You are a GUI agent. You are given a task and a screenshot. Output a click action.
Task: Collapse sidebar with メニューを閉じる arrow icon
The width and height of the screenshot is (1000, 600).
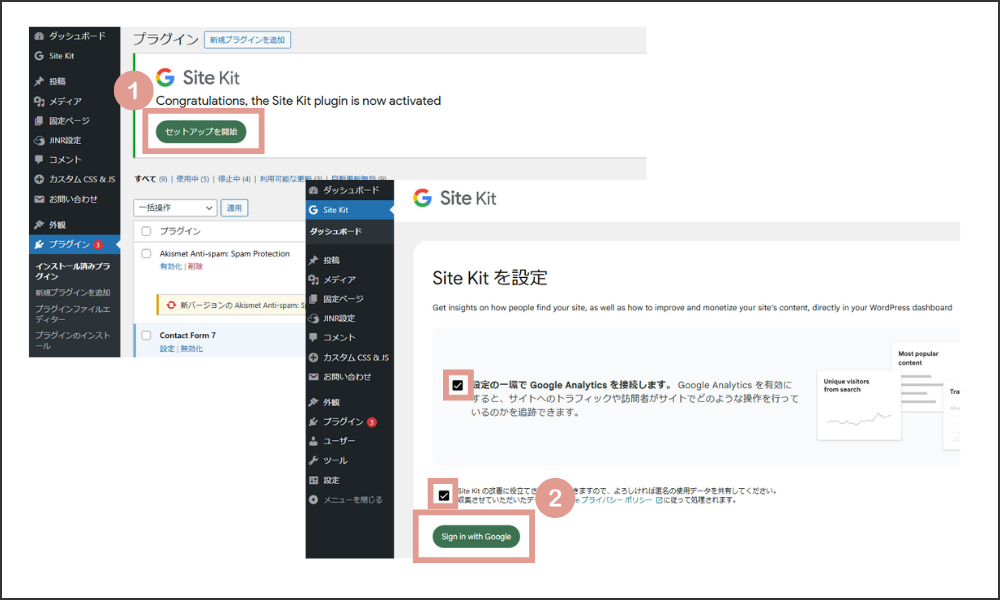pos(313,500)
